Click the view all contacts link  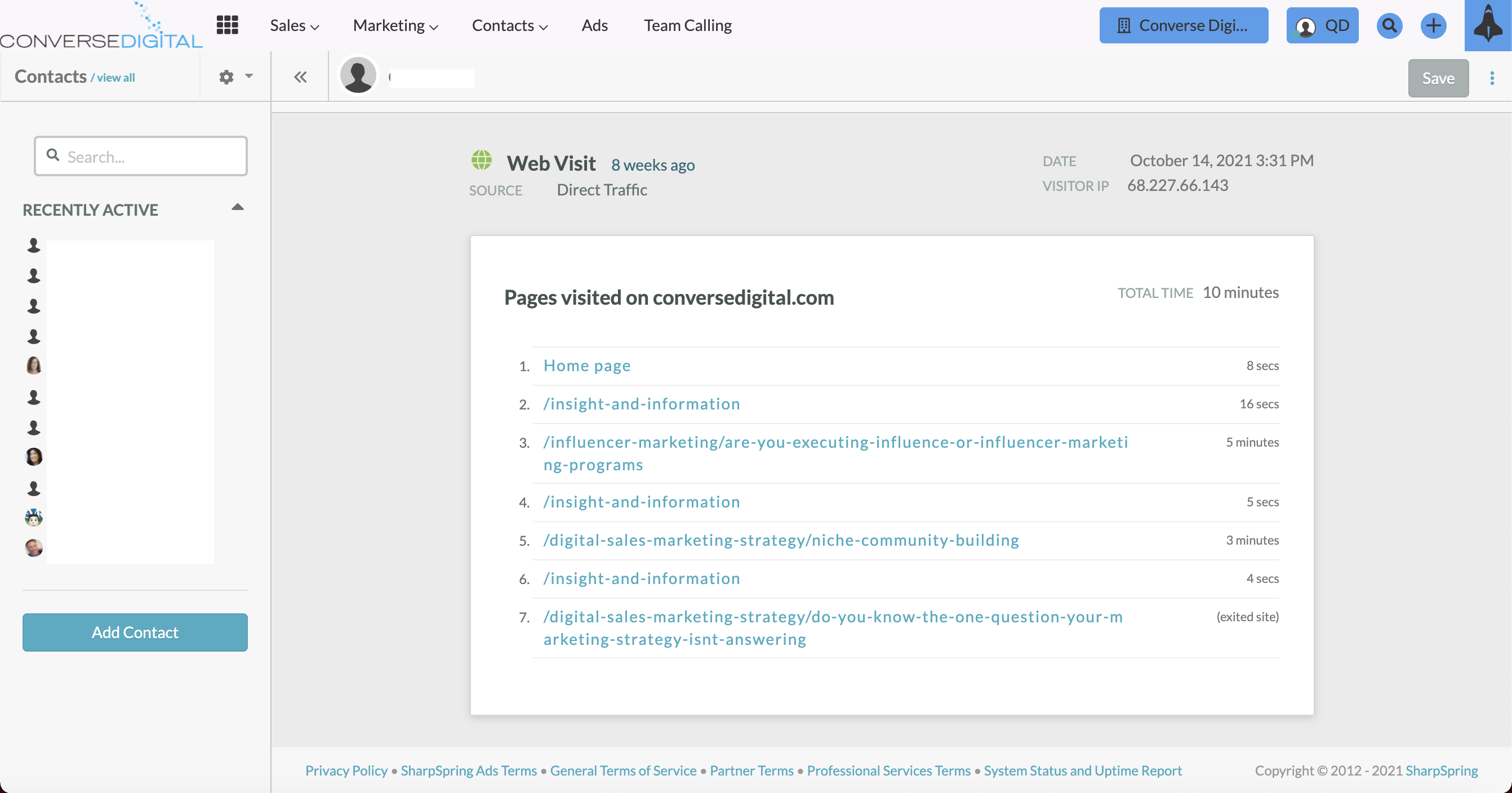[115, 78]
